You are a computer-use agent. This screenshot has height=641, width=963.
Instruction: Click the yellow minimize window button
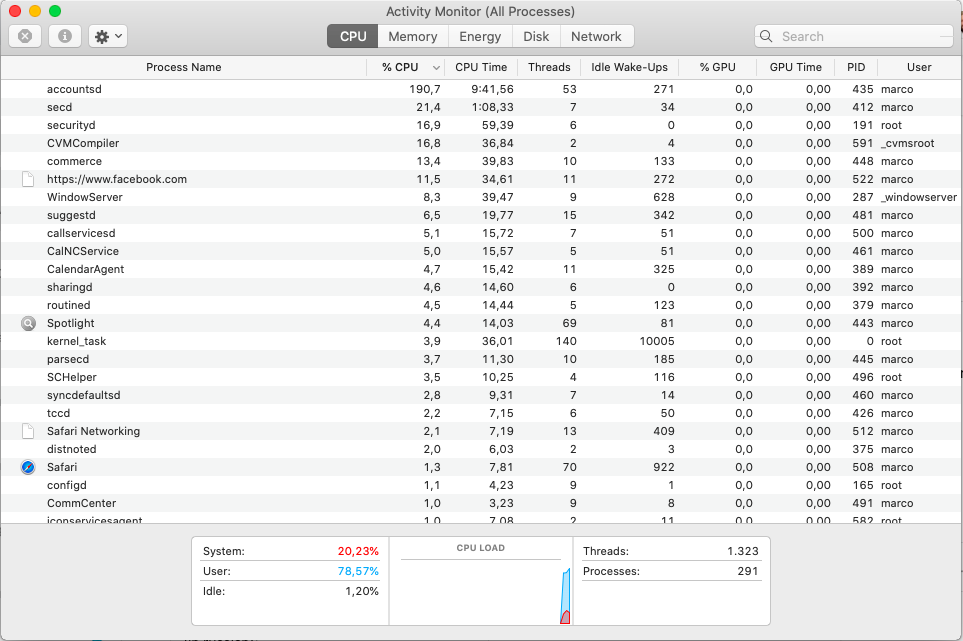coord(35,11)
